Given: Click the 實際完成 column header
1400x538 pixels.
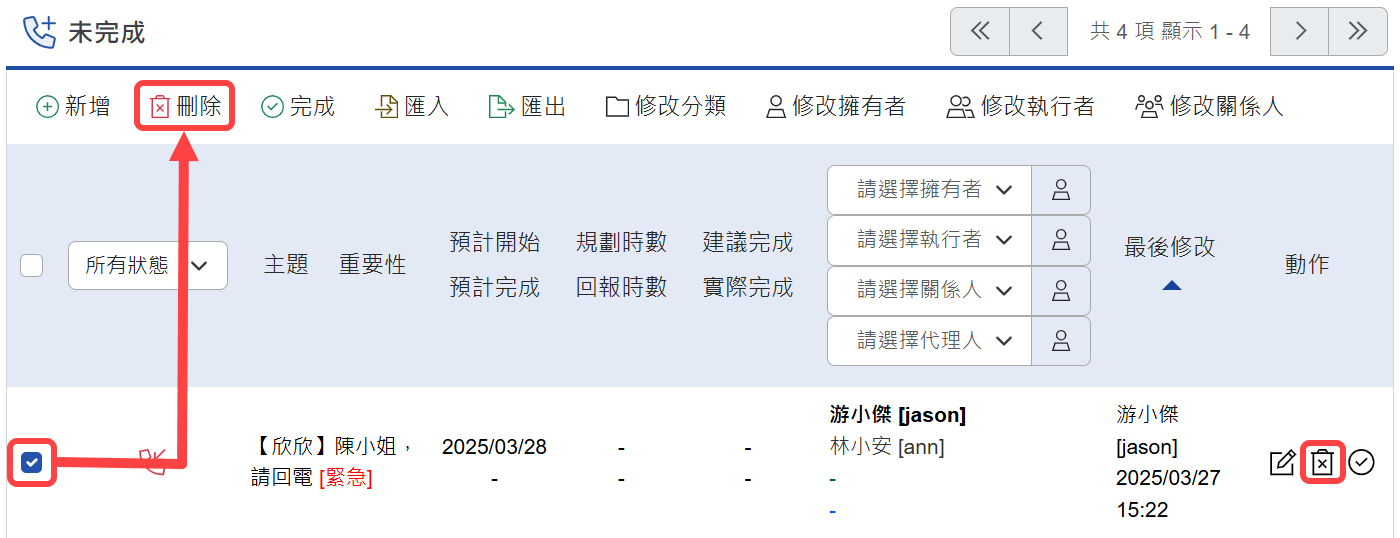Looking at the screenshot, I should [748, 288].
